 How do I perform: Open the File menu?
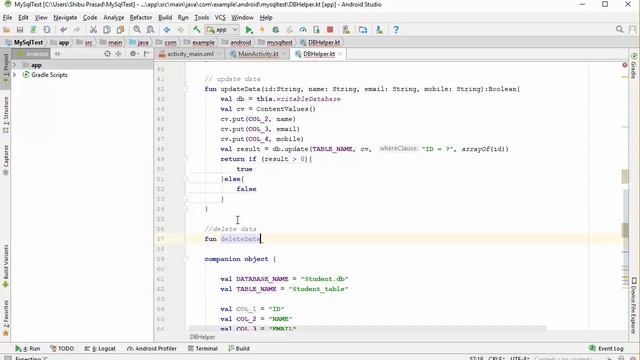[x=7, y=18]
